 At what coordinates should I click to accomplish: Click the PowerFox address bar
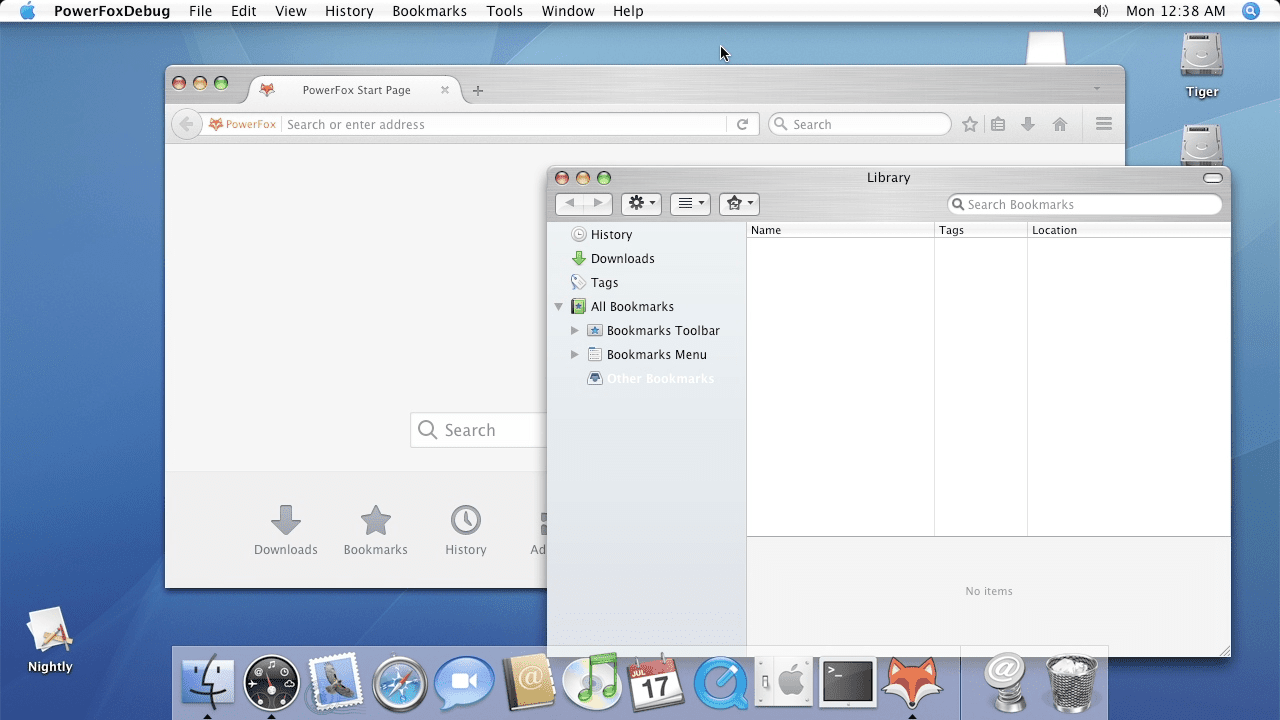tap(504, 124)
